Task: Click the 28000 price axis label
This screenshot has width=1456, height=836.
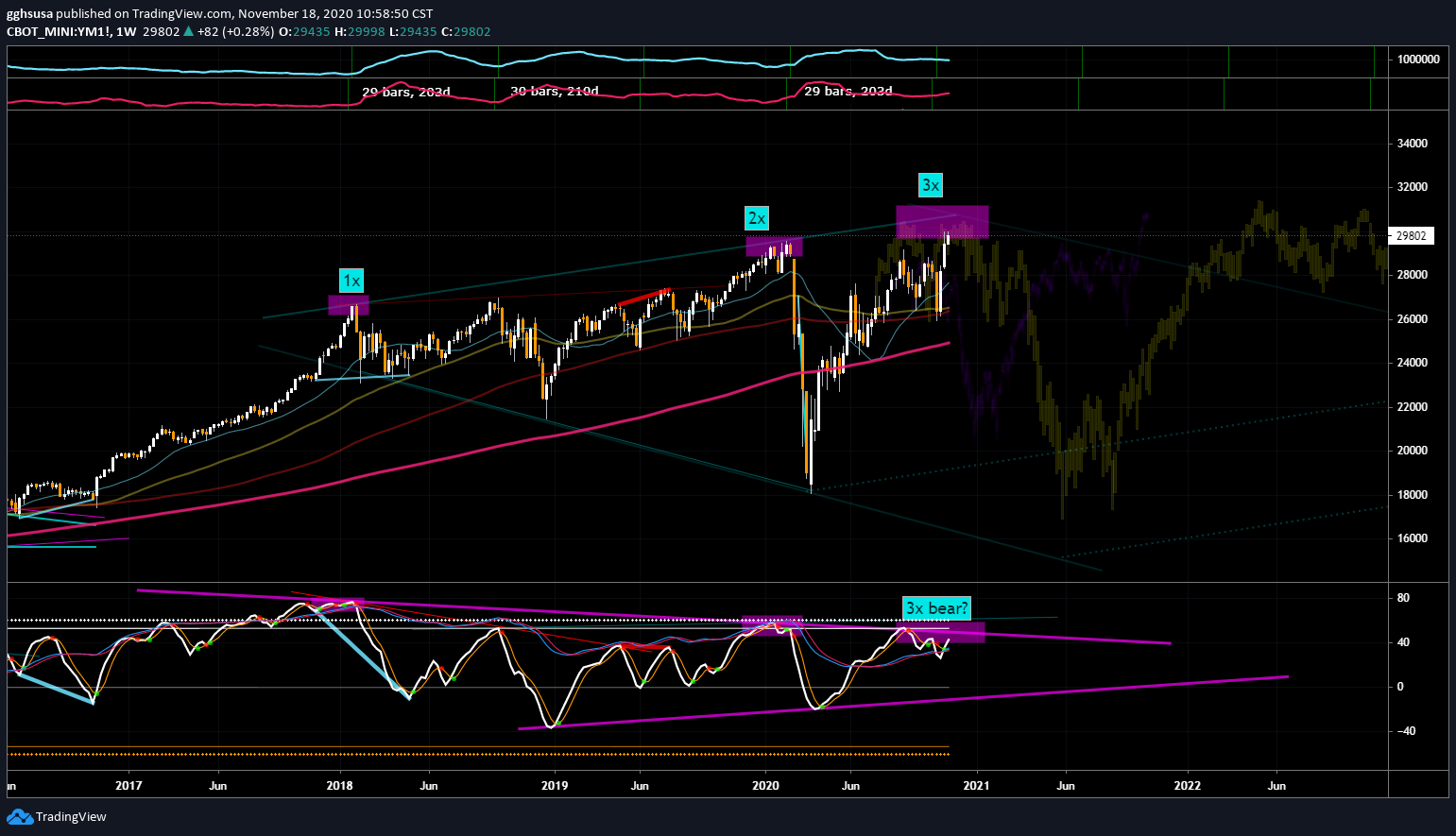Action: (1413, 275)
